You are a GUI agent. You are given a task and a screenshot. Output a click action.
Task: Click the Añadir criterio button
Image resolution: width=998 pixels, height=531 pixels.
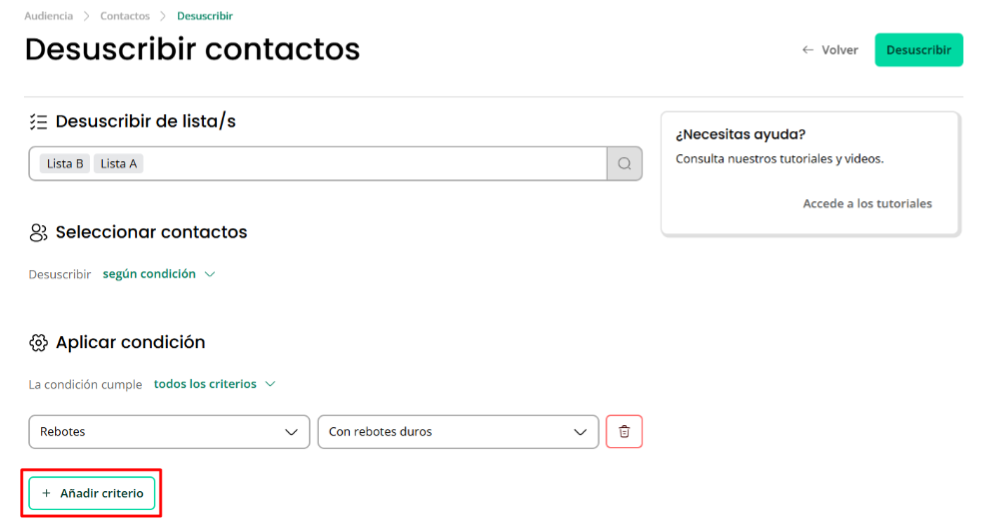pyautogui.click(x=92, y=493)
